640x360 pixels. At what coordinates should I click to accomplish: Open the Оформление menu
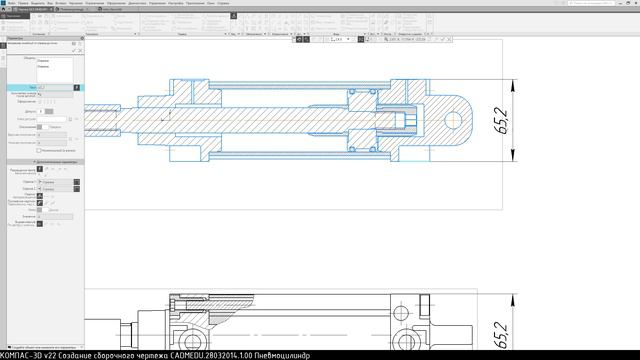[116, 3]
